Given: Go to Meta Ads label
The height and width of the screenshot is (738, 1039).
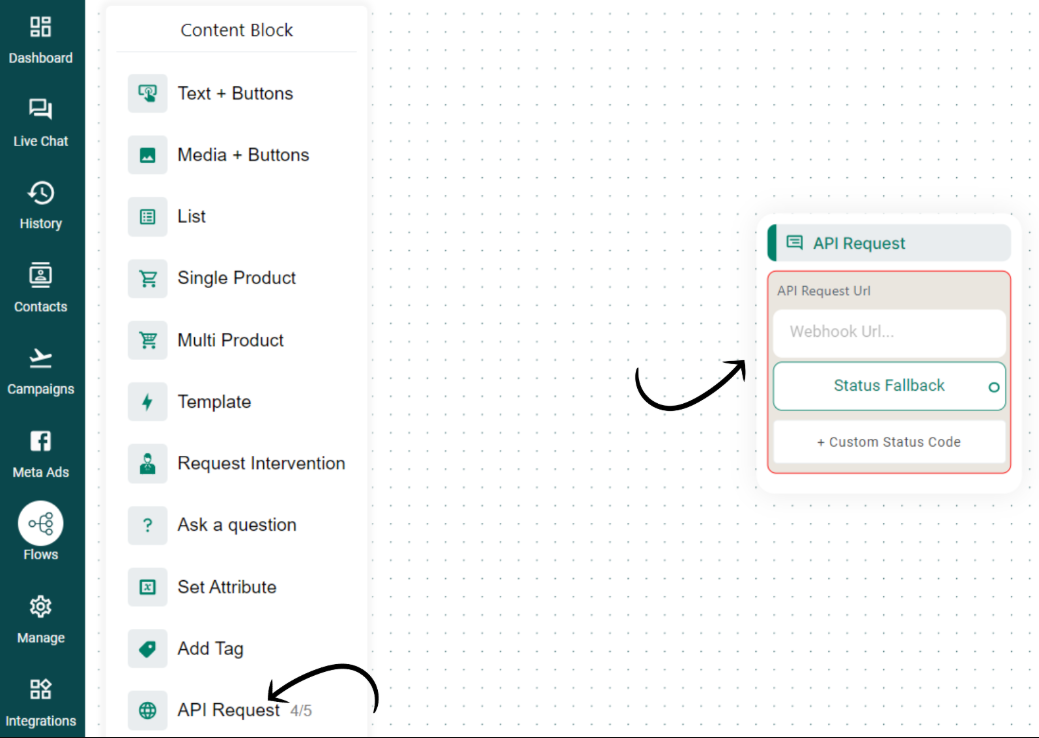Looking at the screenshot, I should (40, 472).
